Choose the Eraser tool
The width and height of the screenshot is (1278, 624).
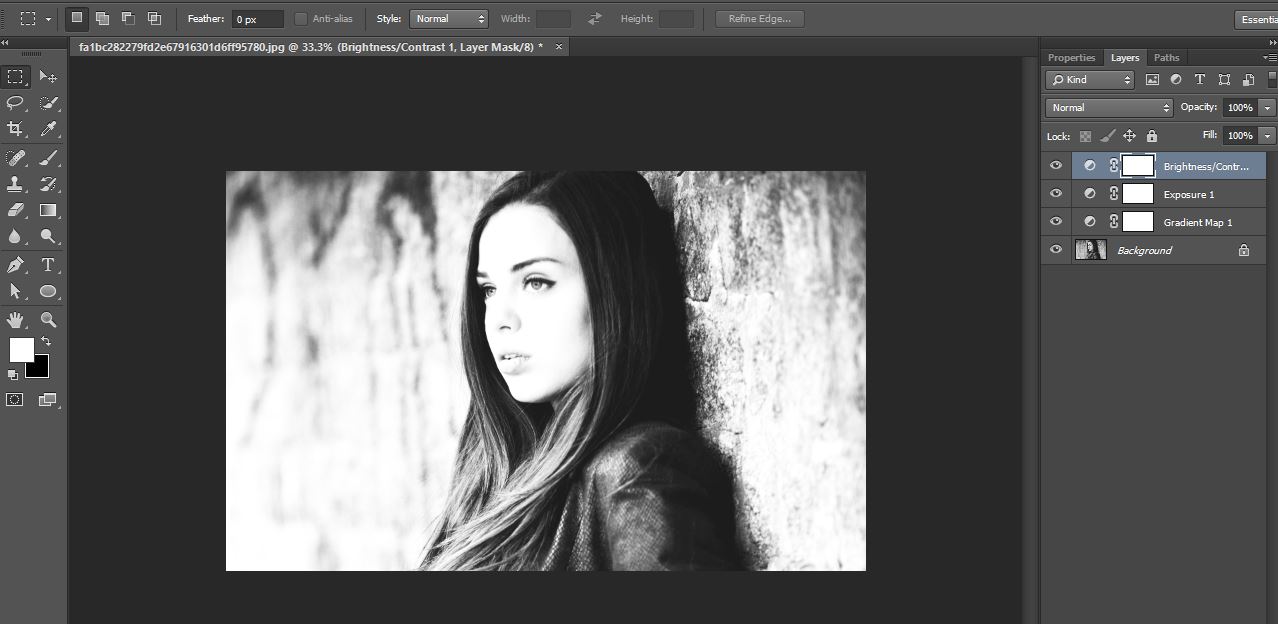(x=16, y=210)
